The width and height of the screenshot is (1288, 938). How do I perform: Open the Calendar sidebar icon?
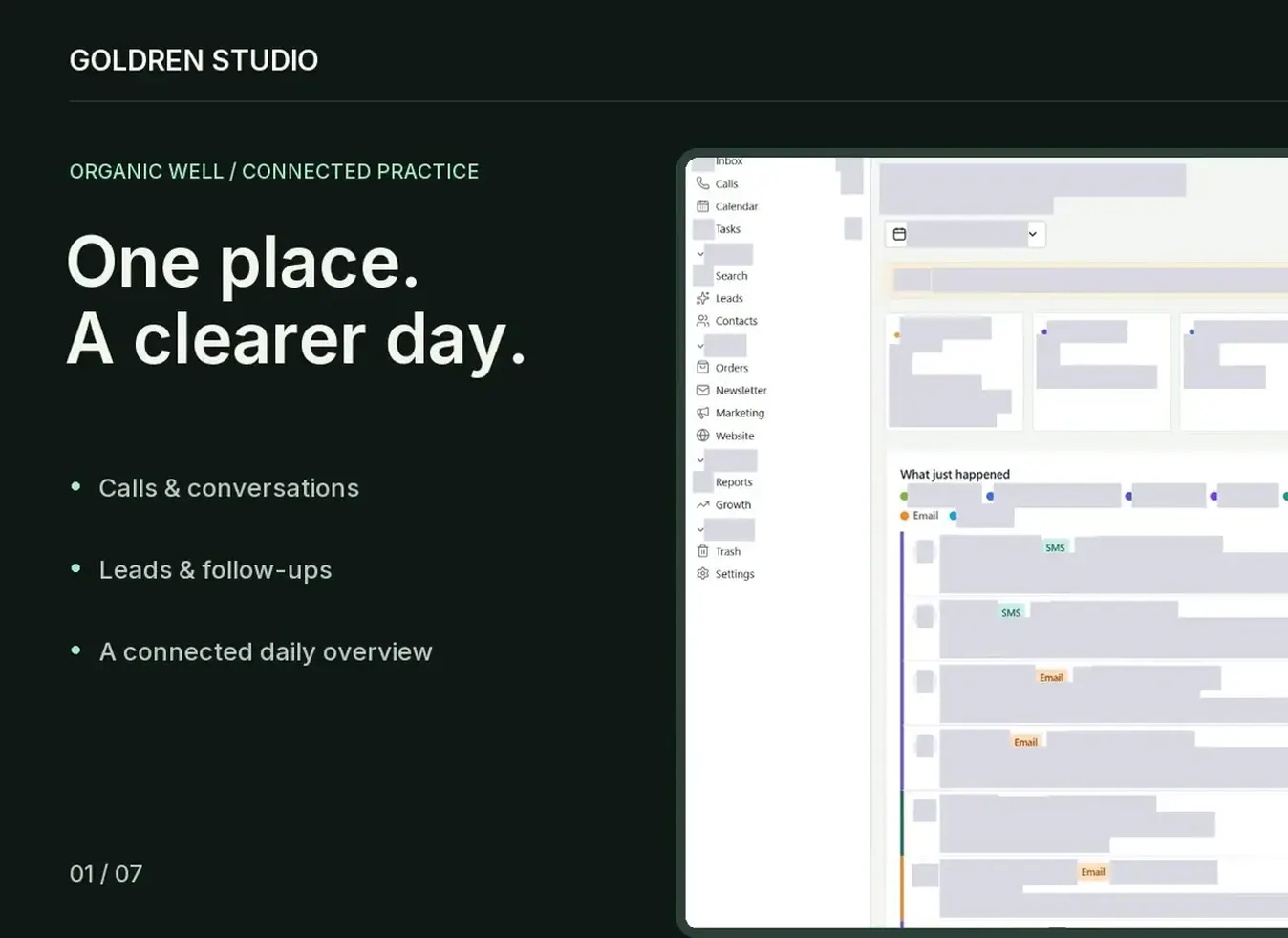tap(702, 206)
